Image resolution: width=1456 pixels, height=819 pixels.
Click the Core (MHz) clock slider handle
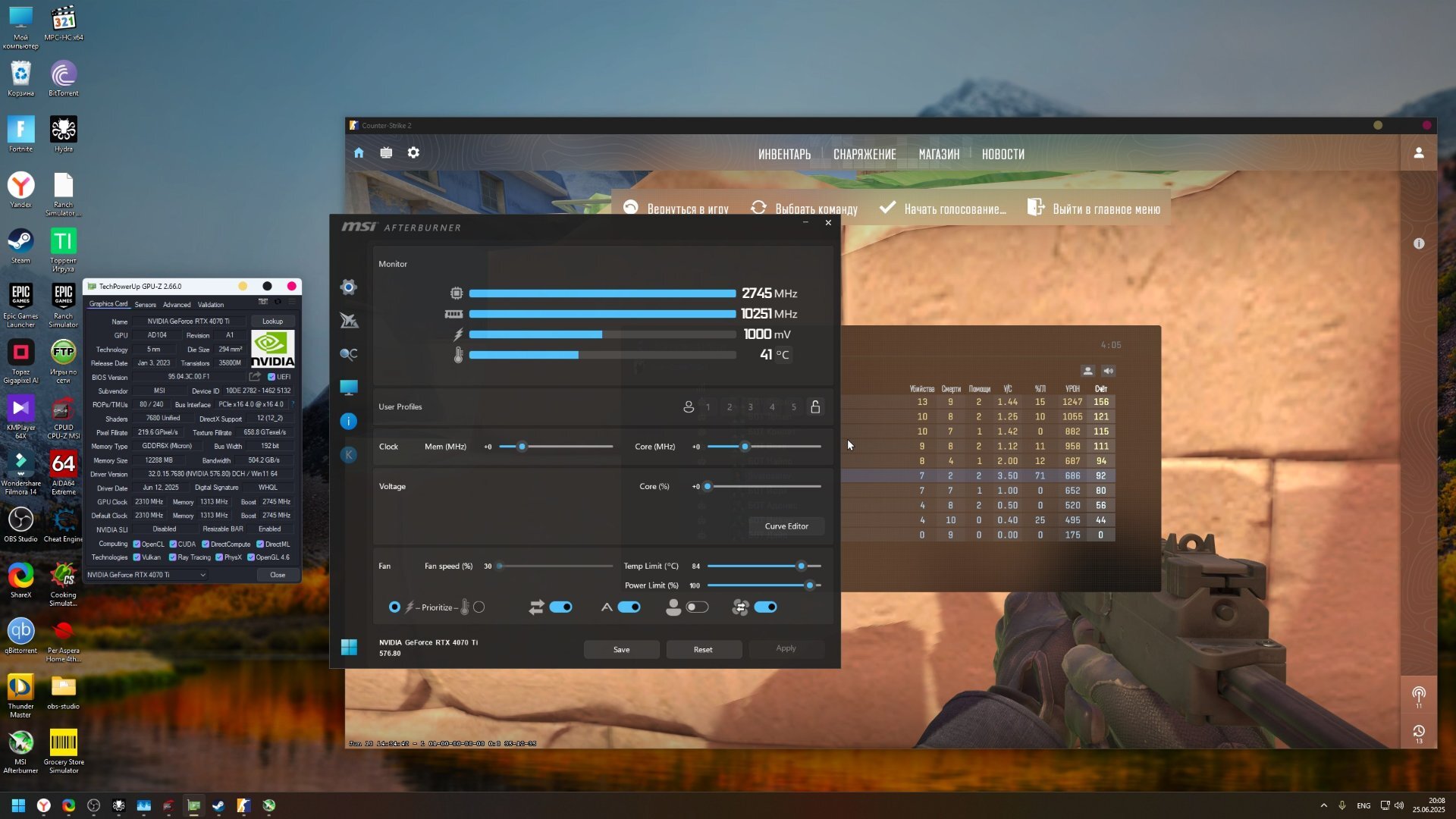[x=745, y=447]
